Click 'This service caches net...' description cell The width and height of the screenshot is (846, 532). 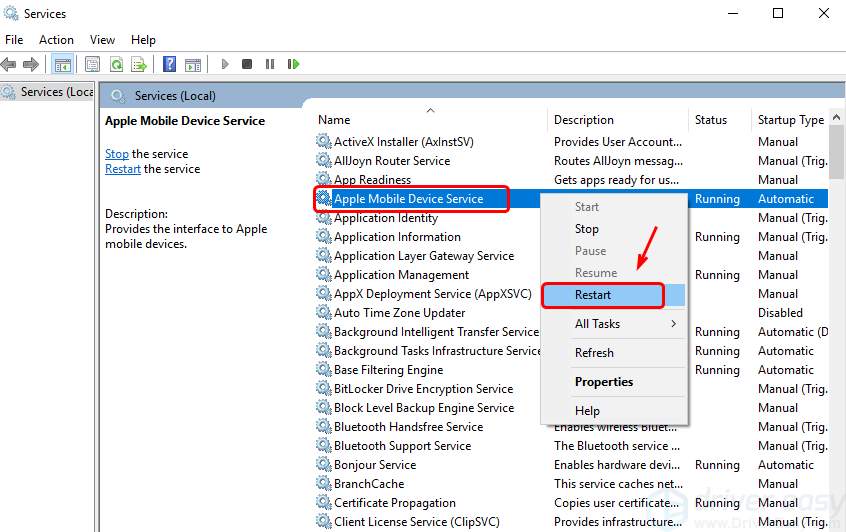click(x=618, y=484)
